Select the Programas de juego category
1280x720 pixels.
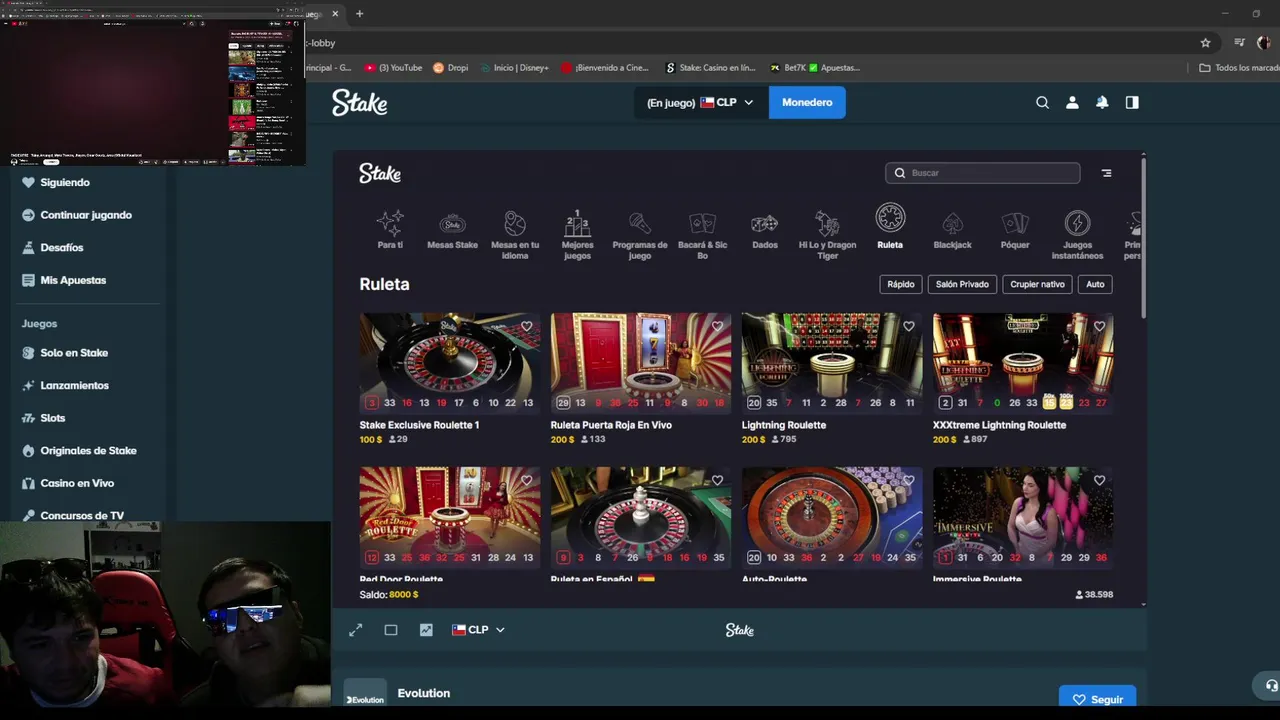click(x=640, y=235)
